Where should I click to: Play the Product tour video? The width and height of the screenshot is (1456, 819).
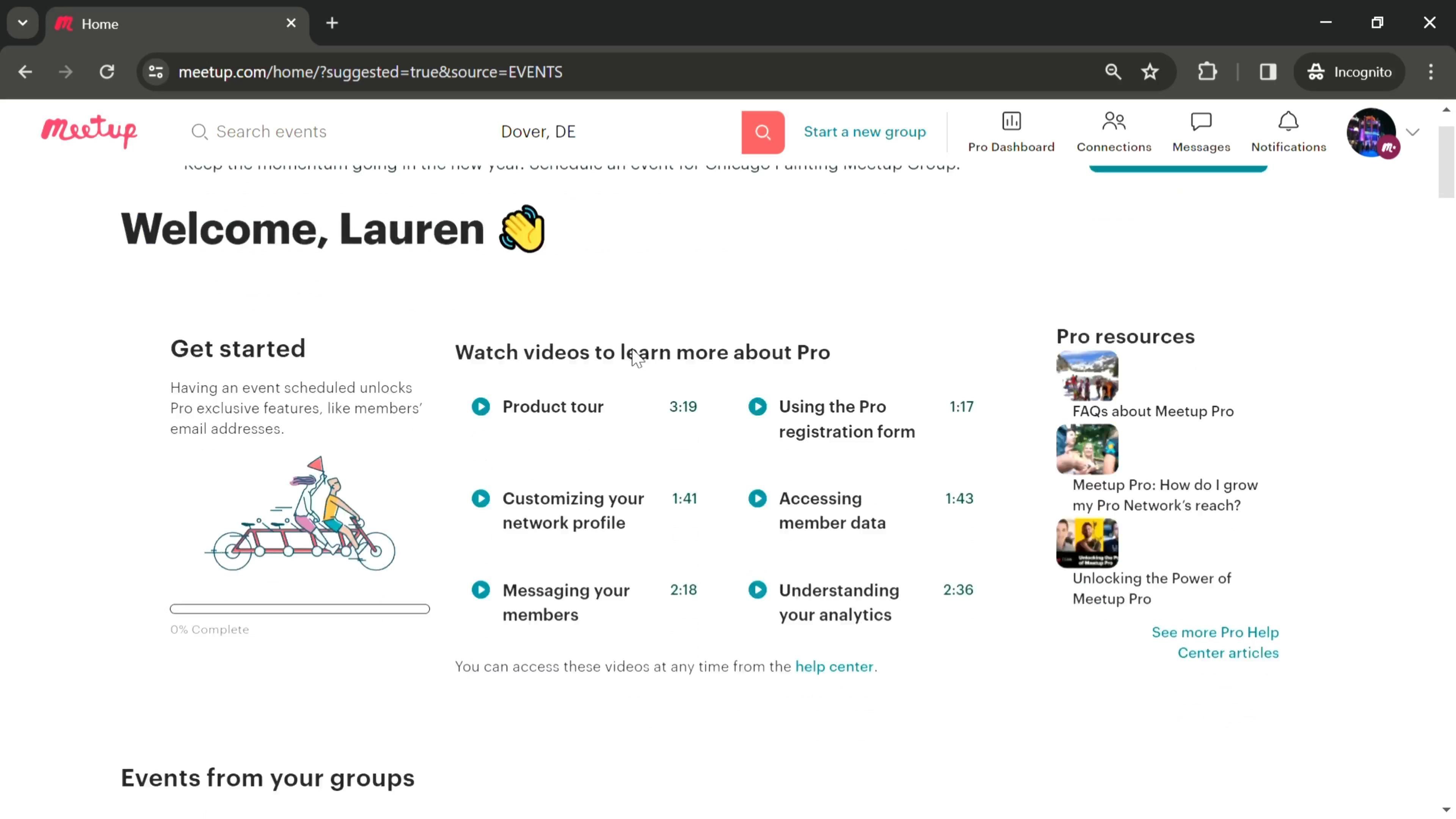[x=480, y=406]
